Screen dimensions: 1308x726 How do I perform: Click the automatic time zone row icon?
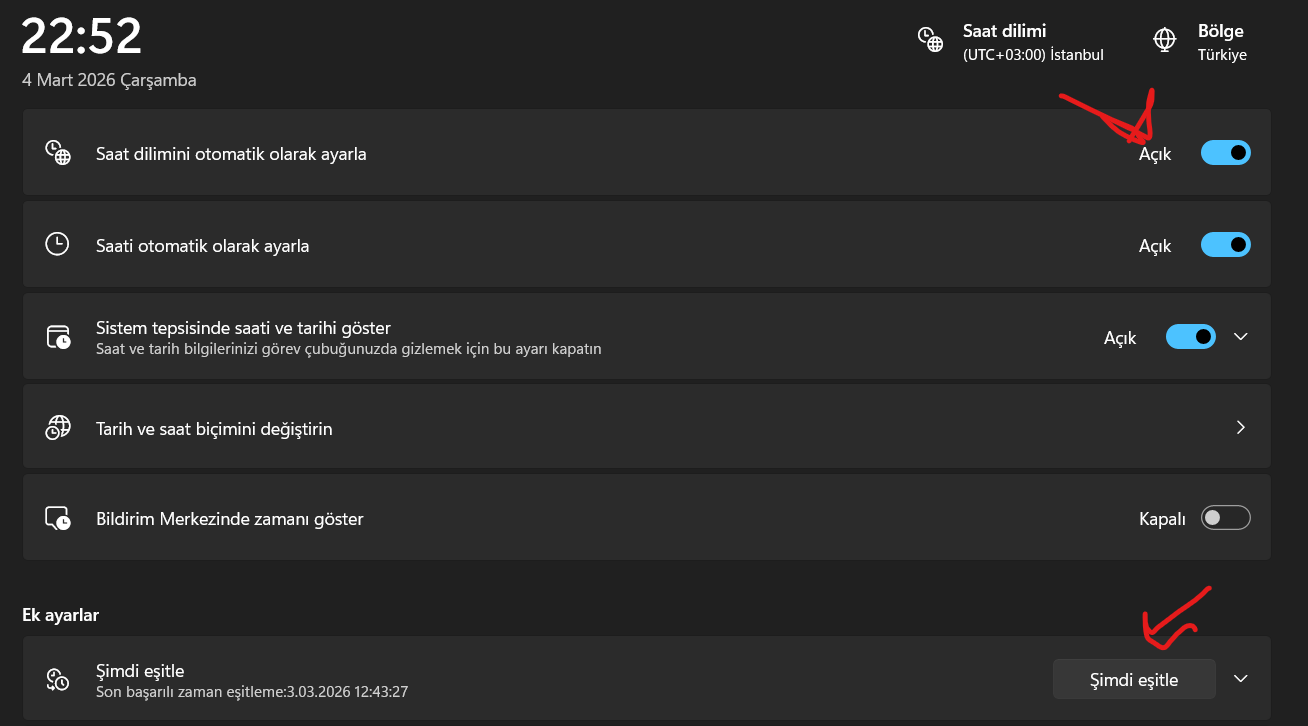[x=58, y=153]
